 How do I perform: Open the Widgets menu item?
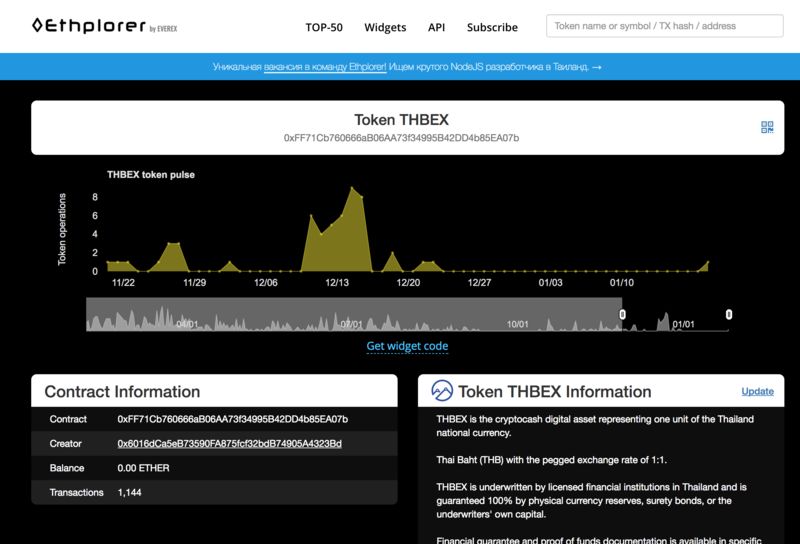385,27
